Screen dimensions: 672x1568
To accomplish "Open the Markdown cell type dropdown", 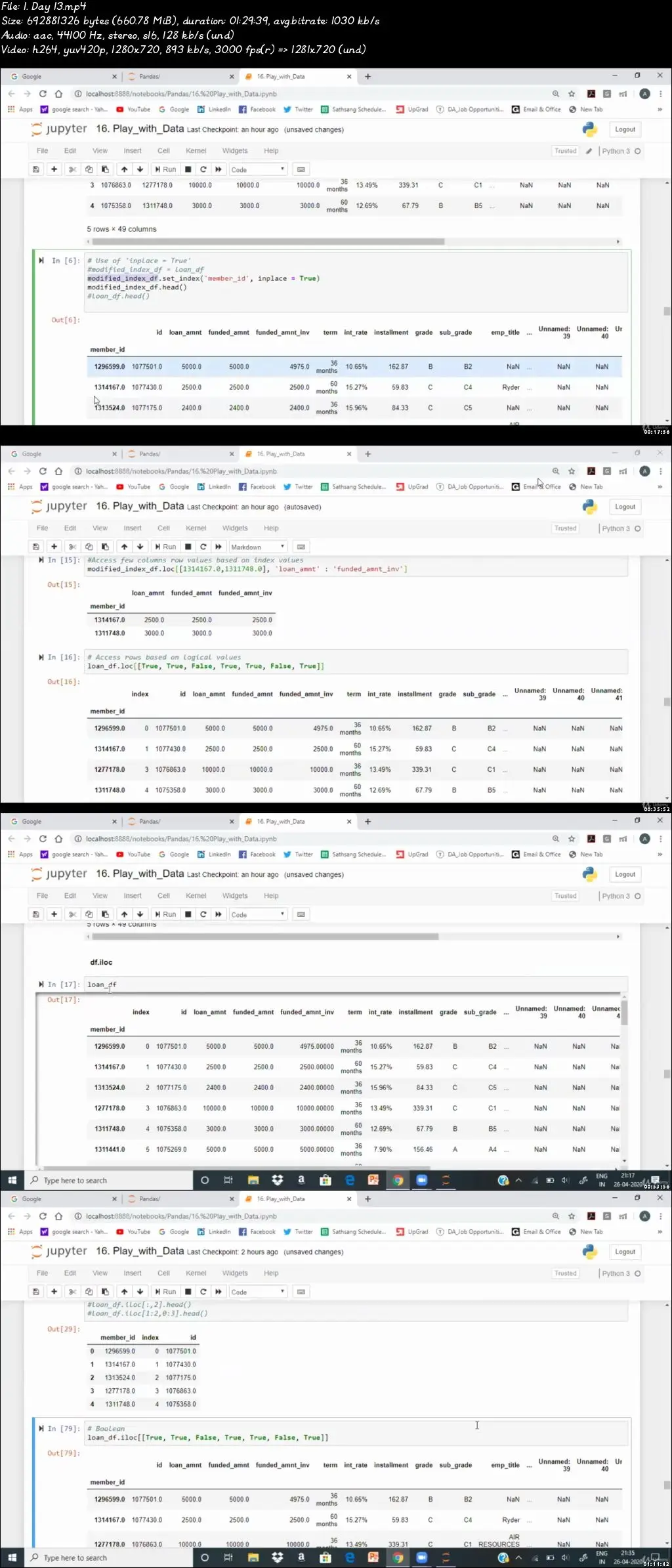I will pyautogui.click(x=258, y=547).
